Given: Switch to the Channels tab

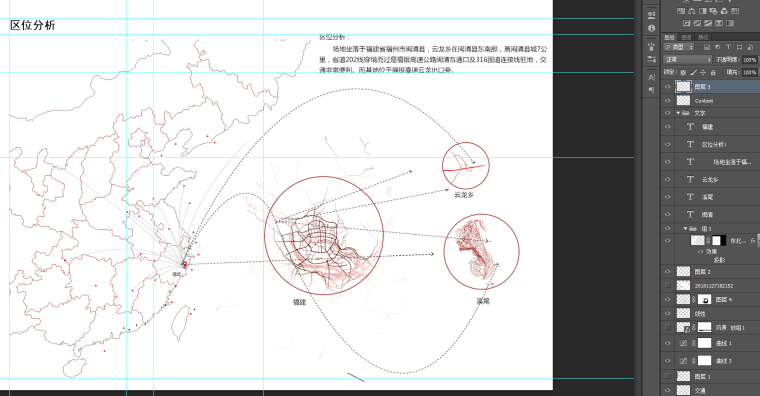Looking at the screenshot, I should tap(686, 37).
